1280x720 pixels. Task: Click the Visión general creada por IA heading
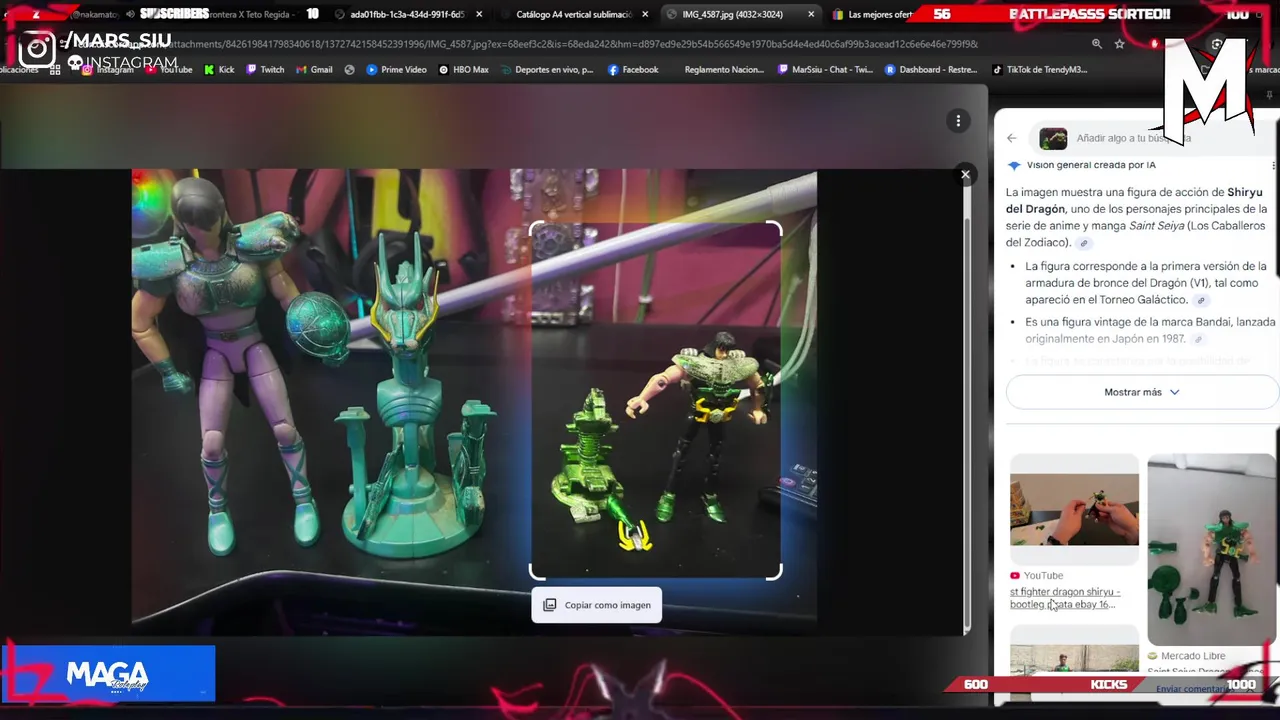click(x=1090, y=165)
